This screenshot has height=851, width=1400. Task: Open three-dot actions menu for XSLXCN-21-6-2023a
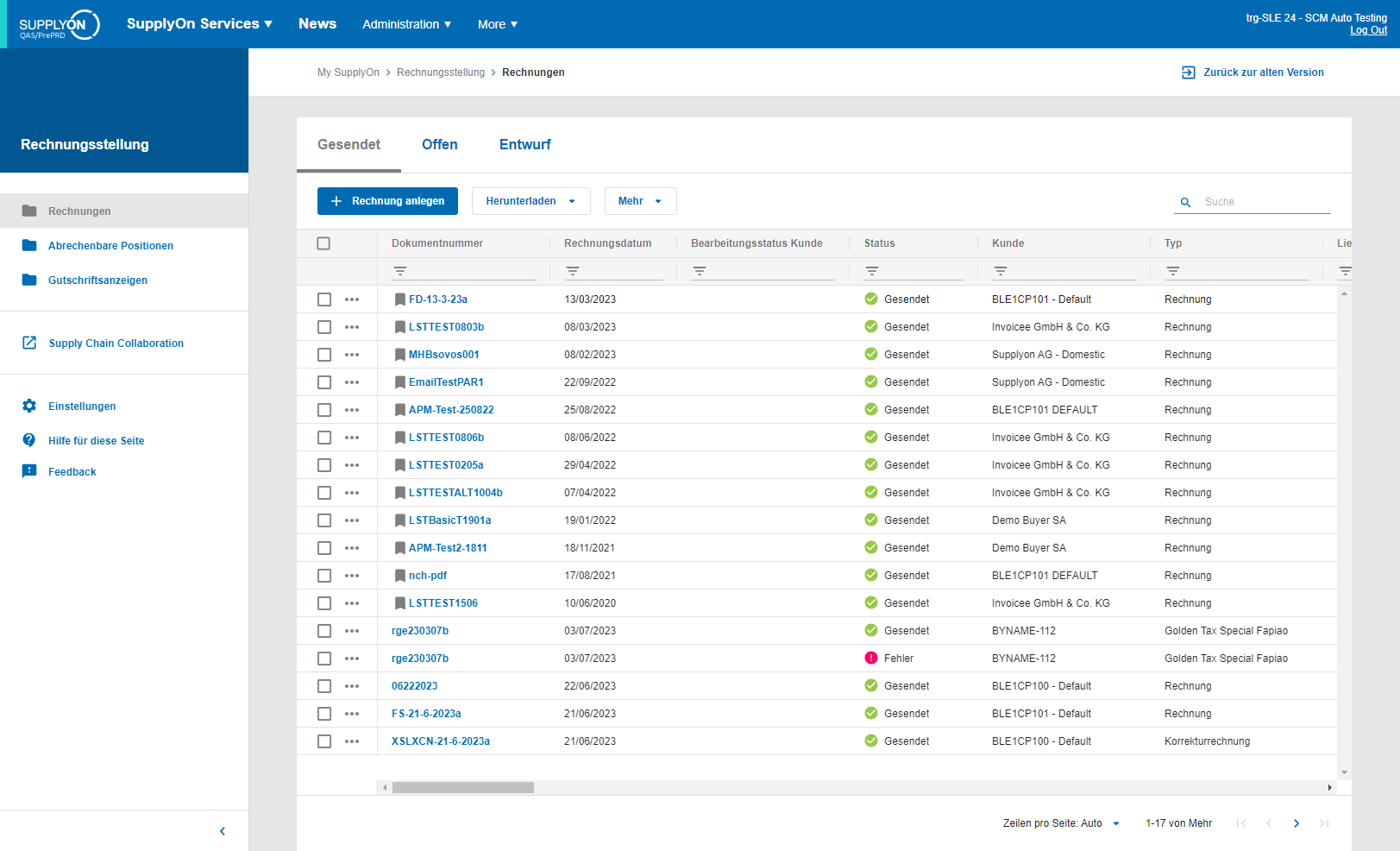(352, 741)
